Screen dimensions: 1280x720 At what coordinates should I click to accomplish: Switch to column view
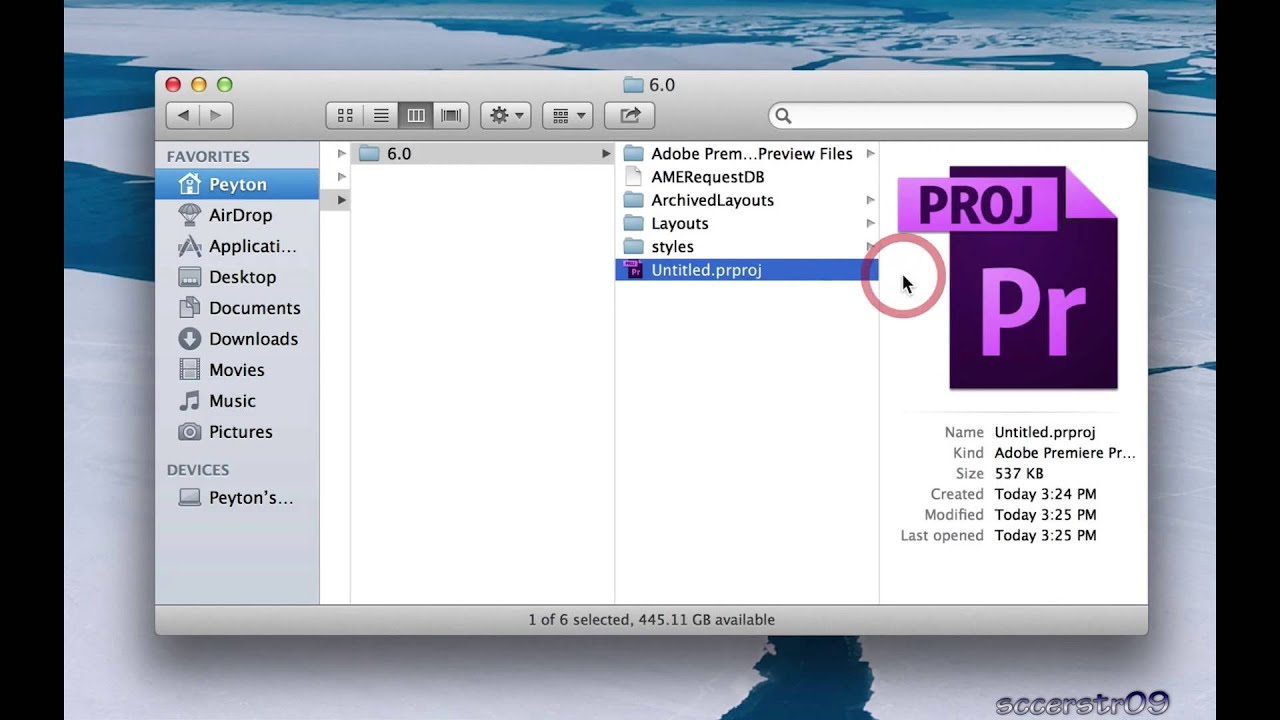416,116
